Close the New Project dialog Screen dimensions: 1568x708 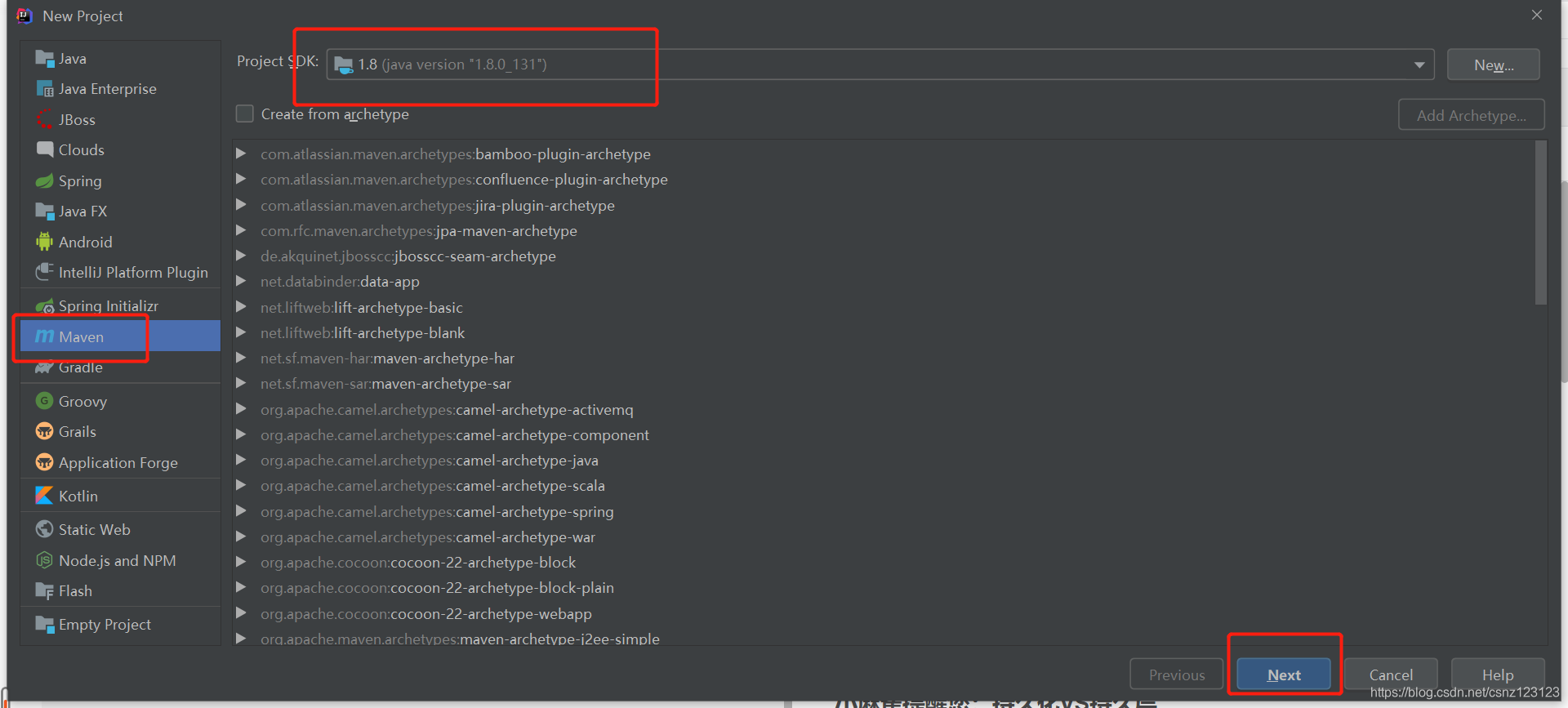(1536, 15)
